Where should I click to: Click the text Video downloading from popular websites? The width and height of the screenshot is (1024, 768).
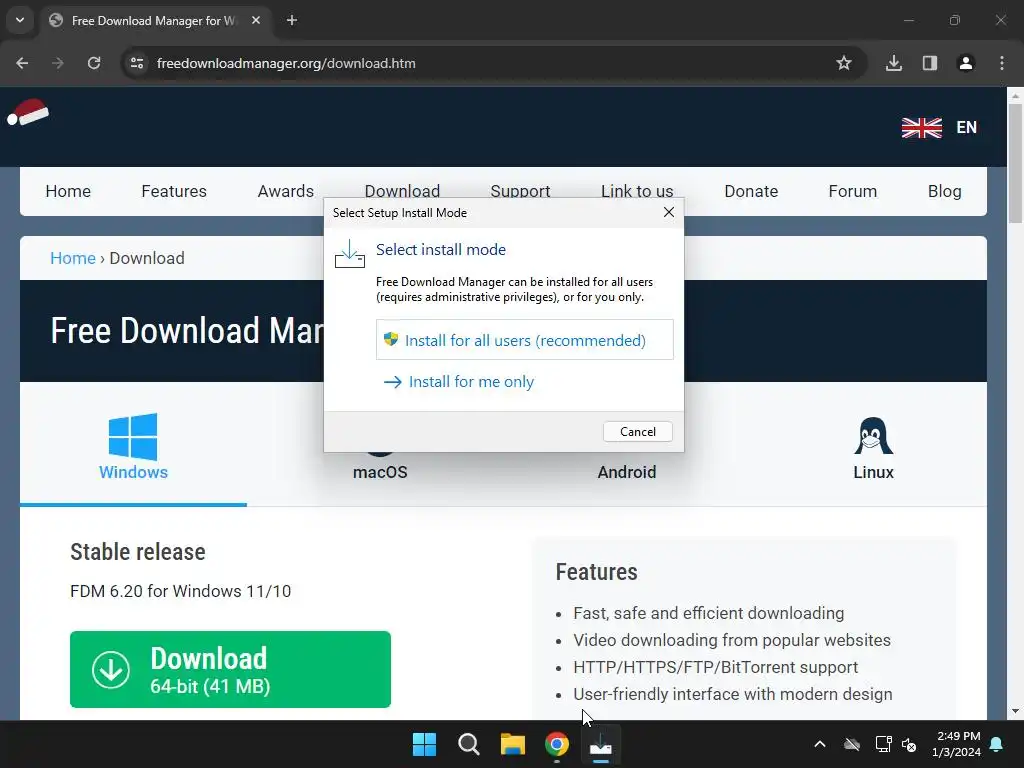[x=732, y=640]
